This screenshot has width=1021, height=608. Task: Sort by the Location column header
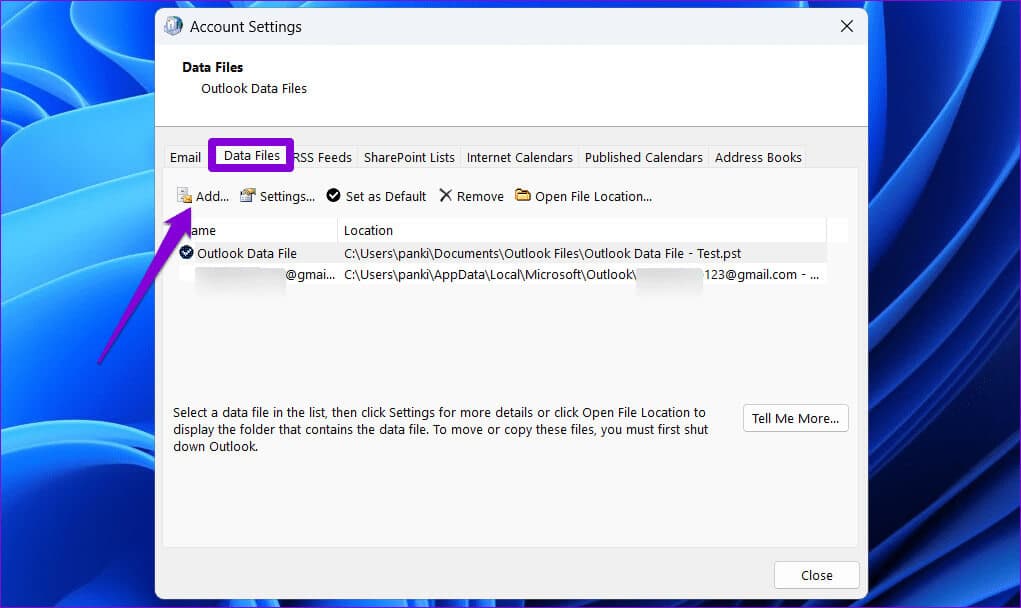click(582, 230)
